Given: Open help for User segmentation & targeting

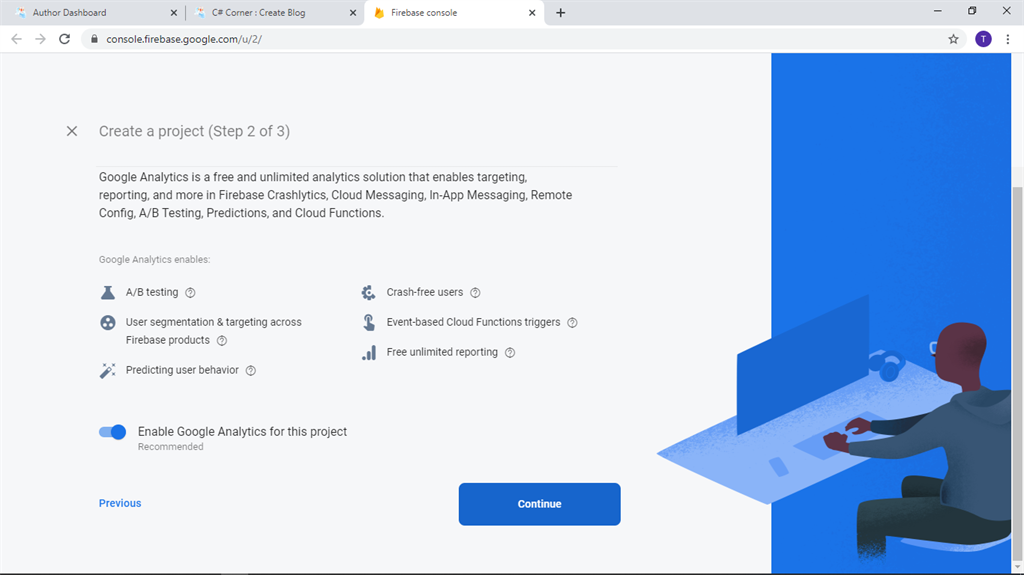Looking at the screenshot, I should coord(222,340).
